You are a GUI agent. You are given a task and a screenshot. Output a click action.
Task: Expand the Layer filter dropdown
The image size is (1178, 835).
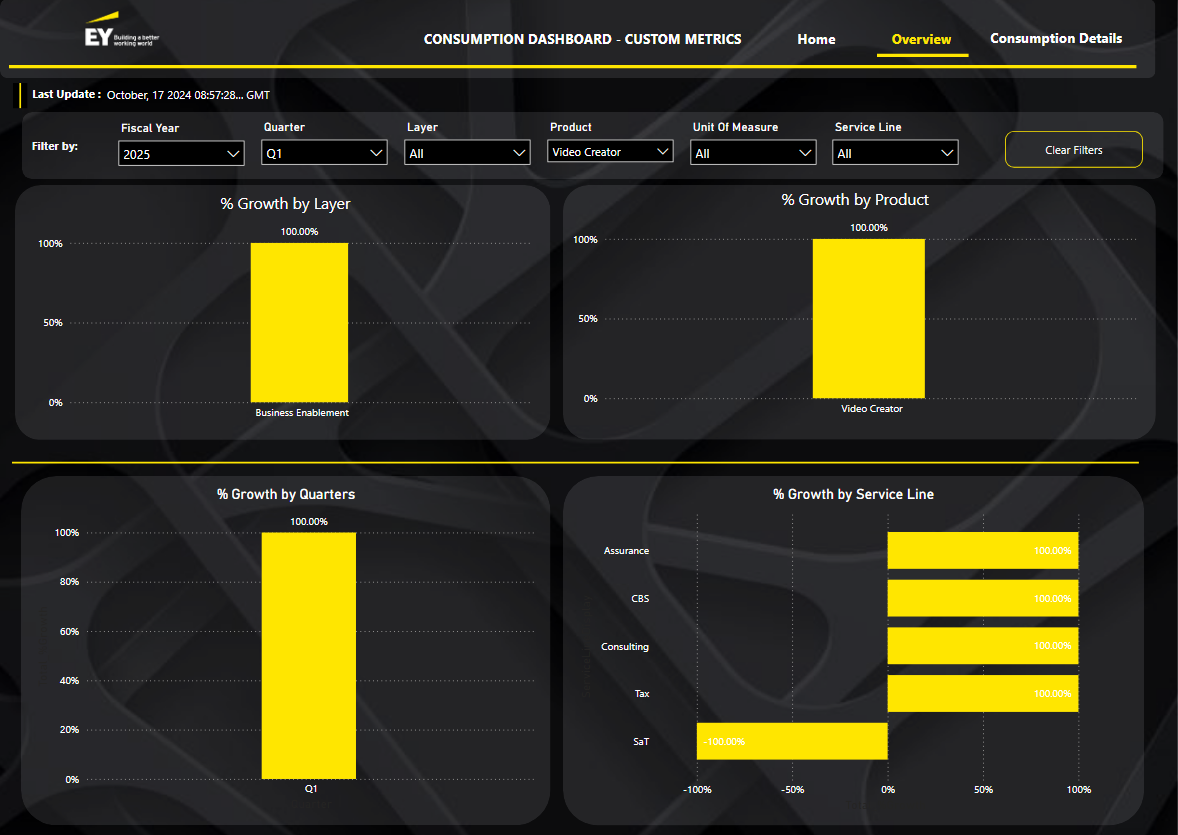click(467, 153)
